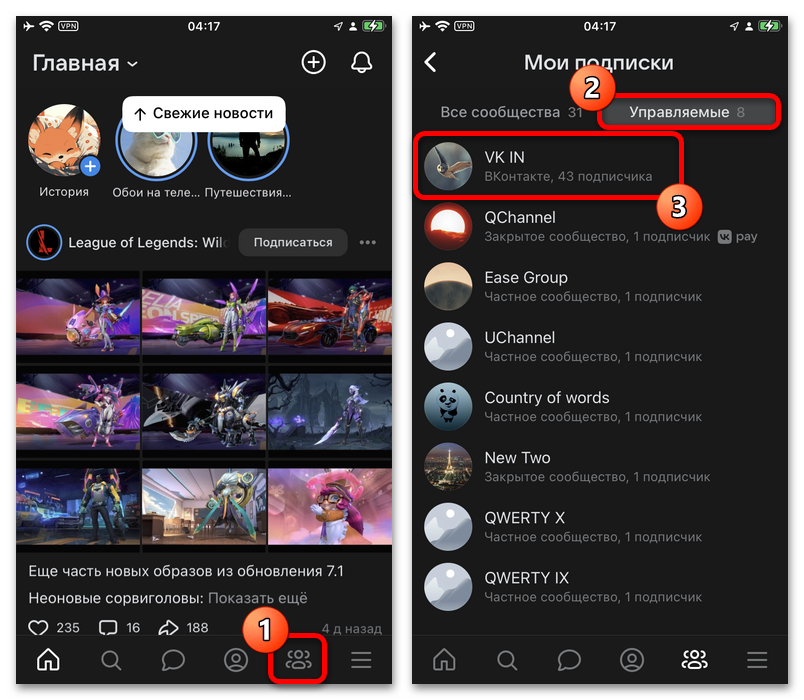Tap Search icon on right screen

click(507, 660)
